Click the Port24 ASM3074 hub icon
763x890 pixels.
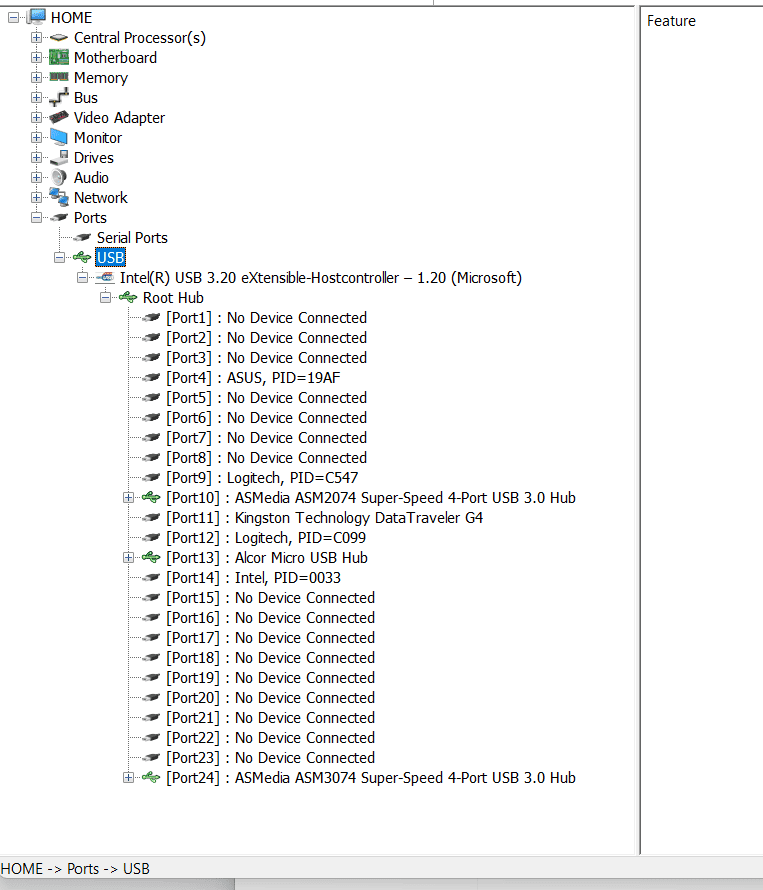click(x=151, y=778)
